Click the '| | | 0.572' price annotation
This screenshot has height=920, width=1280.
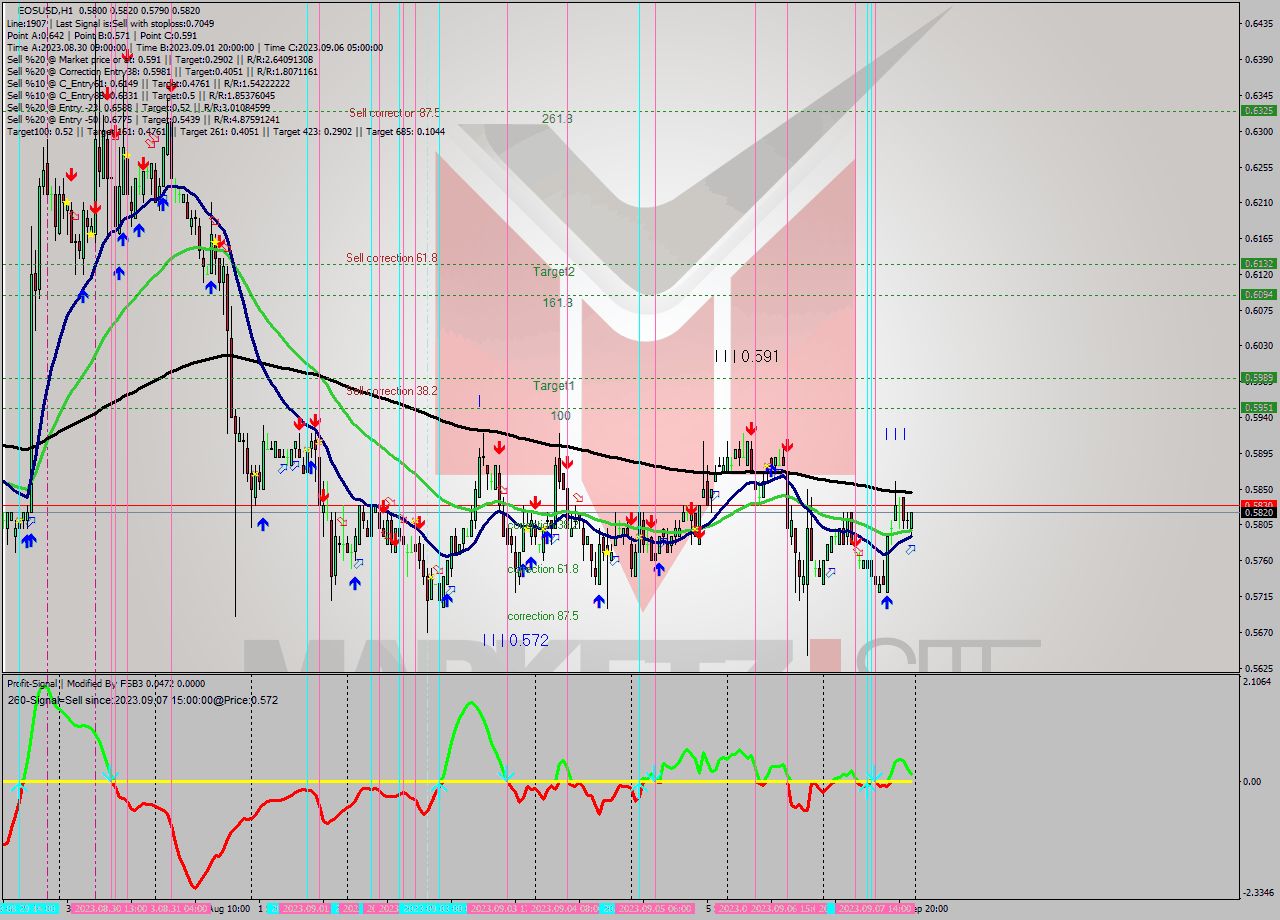(515, 640)
